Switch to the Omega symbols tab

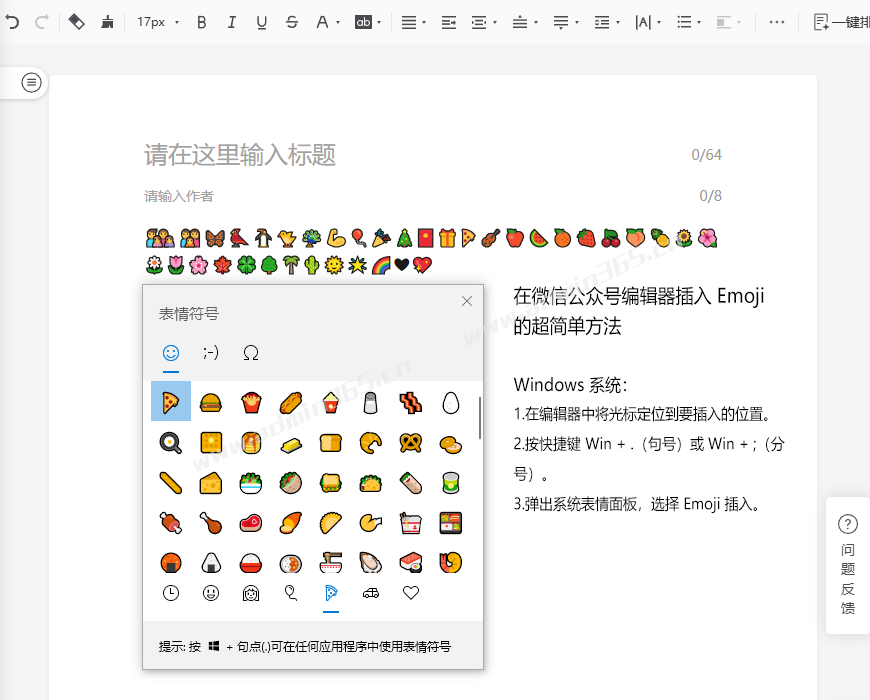[251, 353]
